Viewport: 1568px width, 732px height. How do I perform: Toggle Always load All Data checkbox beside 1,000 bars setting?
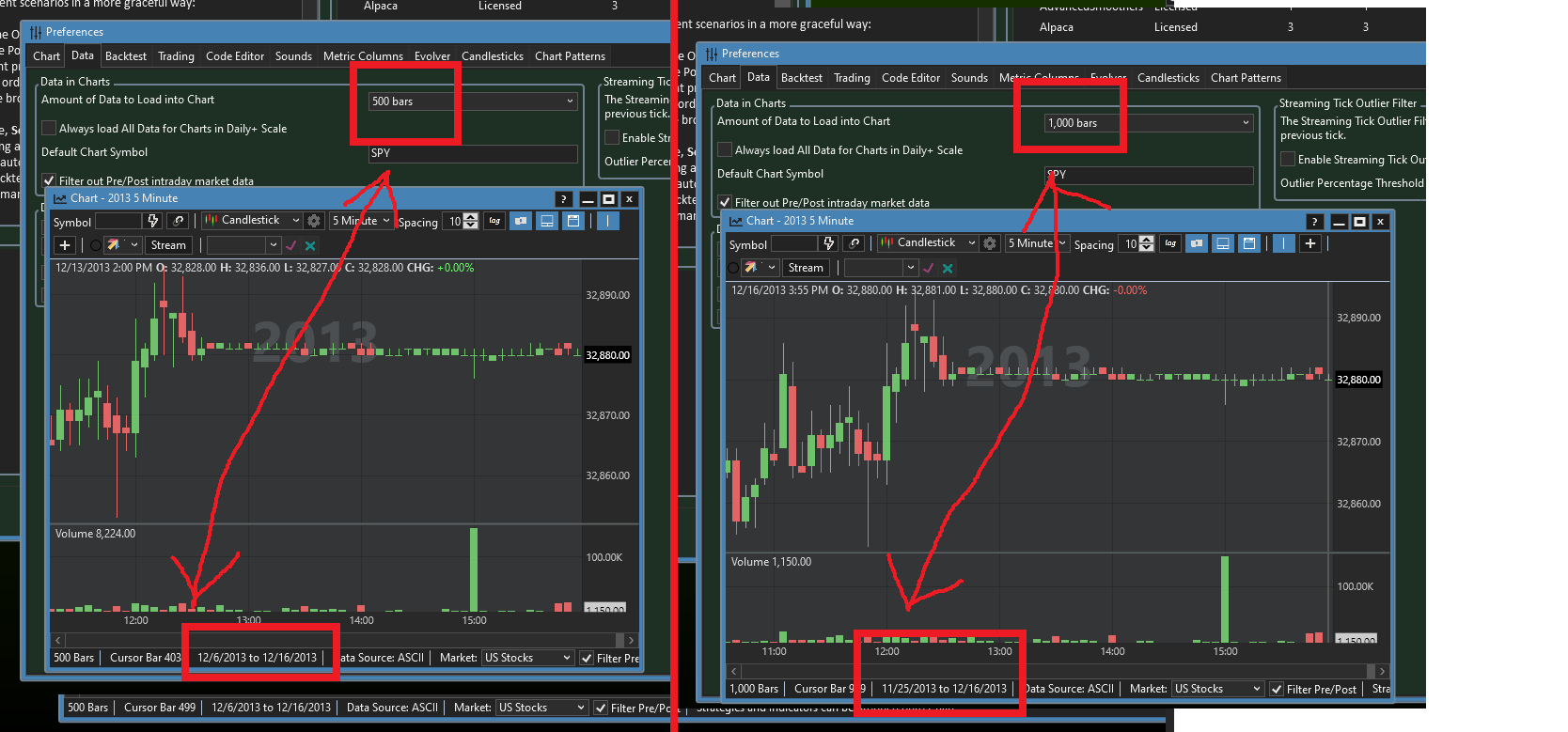(725, 149)
